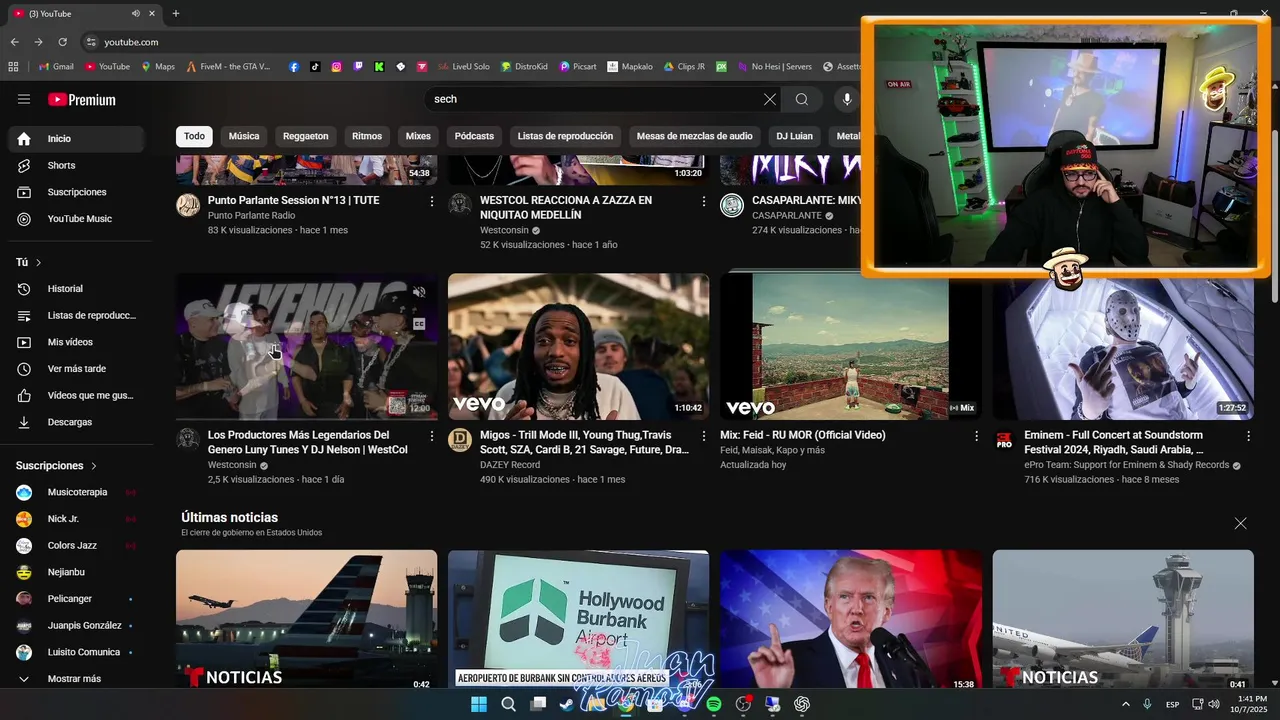The height and width of the screenshot is (720, 1280).
Task: Open options menu for WESTCOL REACCIONA A ZAZZA video
Action: 704,201
